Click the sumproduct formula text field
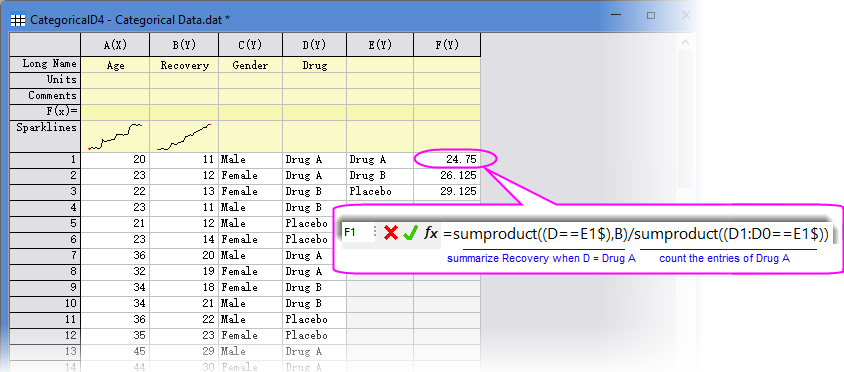 pyautogui.click(x=637, y=234)
